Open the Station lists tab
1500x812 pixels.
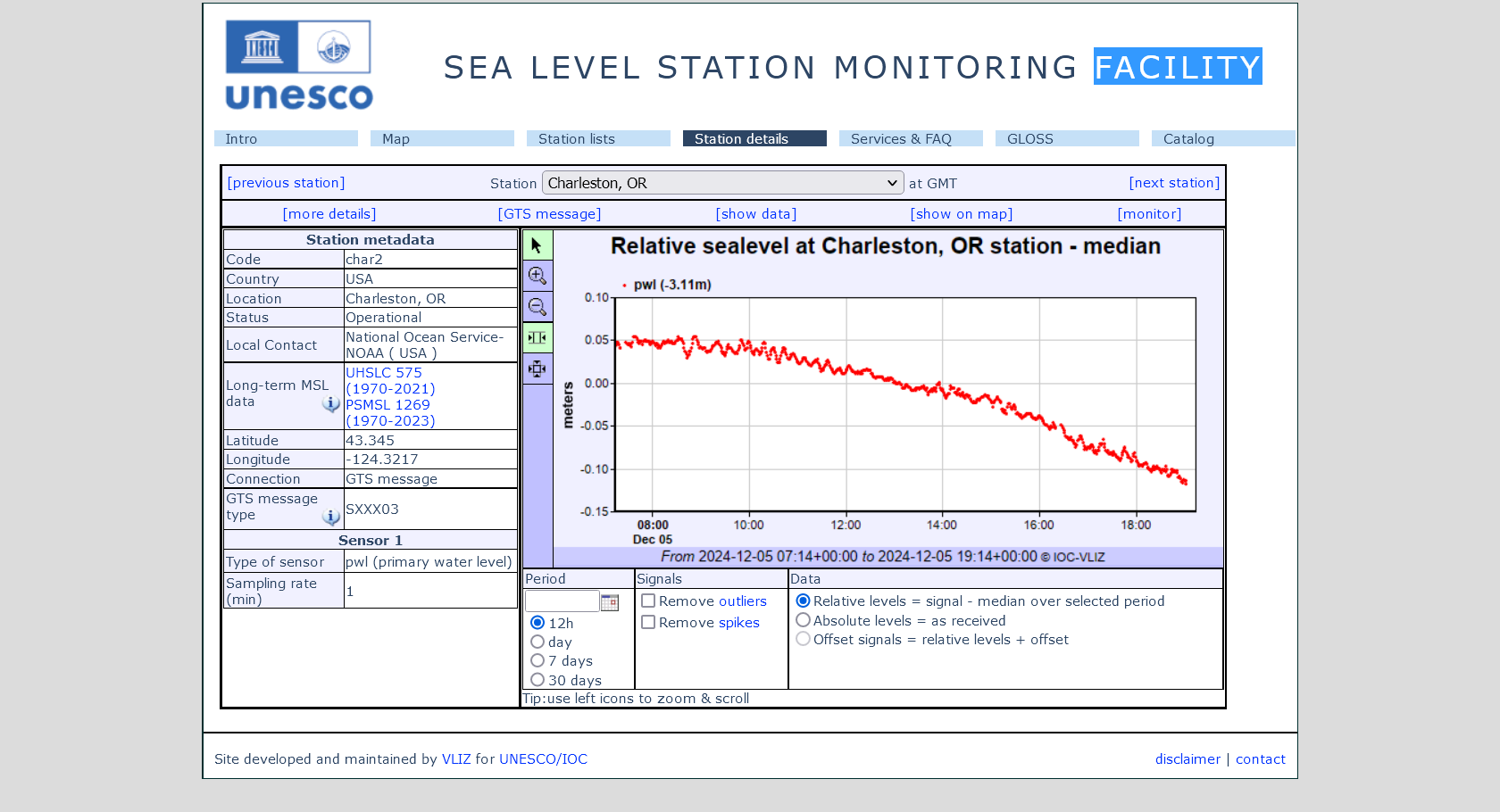598,138
